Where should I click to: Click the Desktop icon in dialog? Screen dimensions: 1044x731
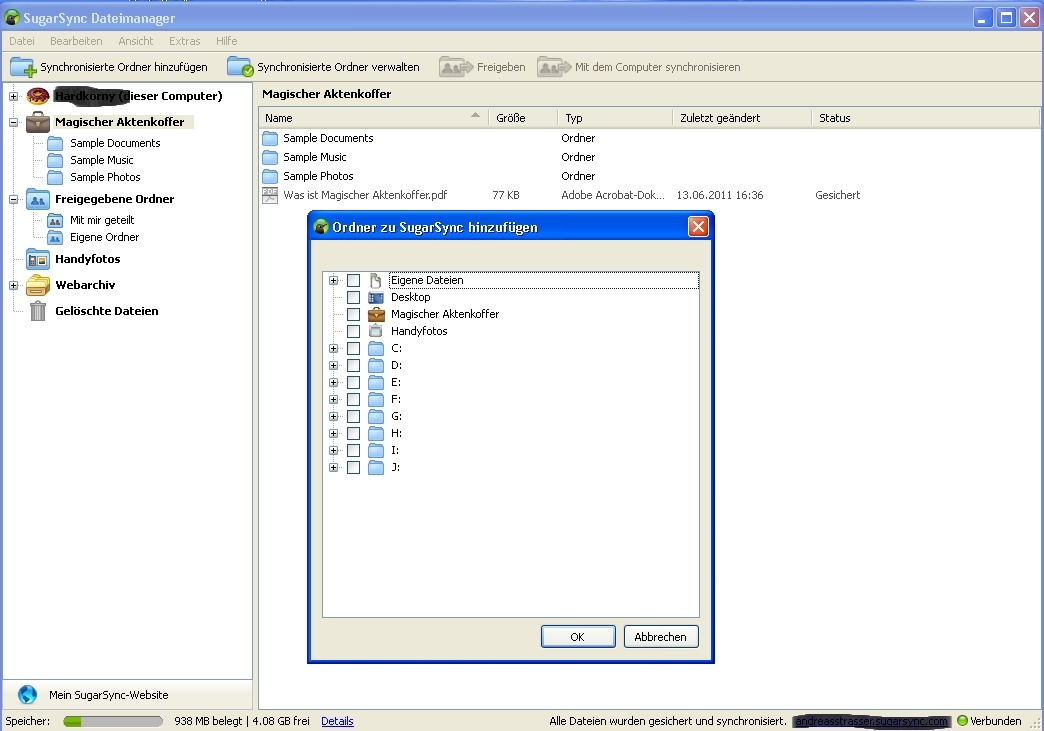[376, 298]
